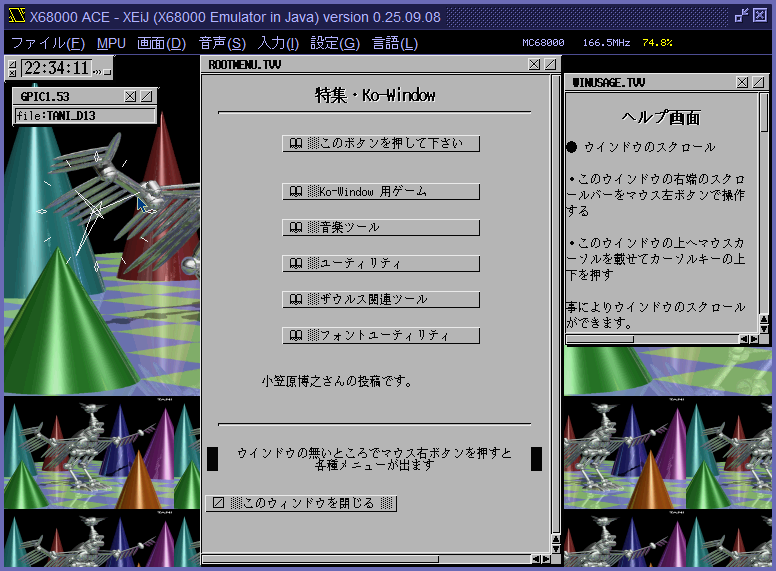Click the 22:34:11 clock display

(56, 68)
